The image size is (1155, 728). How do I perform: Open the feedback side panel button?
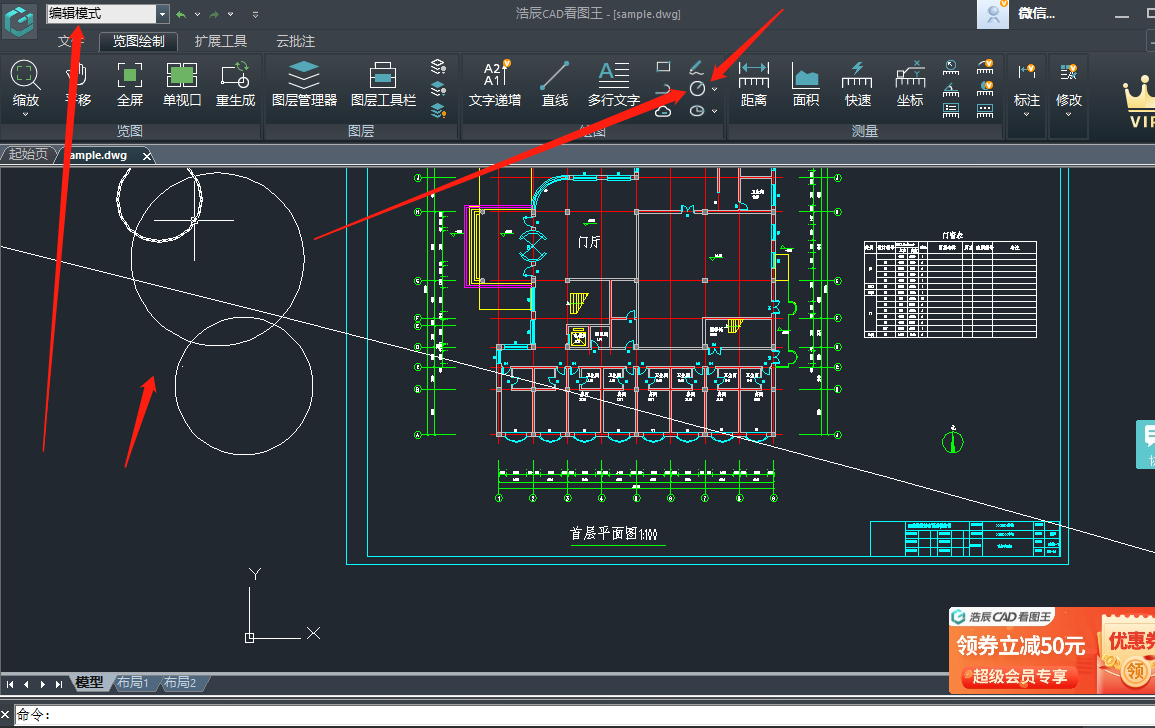pyautogui.click(x=1146, y=444)
